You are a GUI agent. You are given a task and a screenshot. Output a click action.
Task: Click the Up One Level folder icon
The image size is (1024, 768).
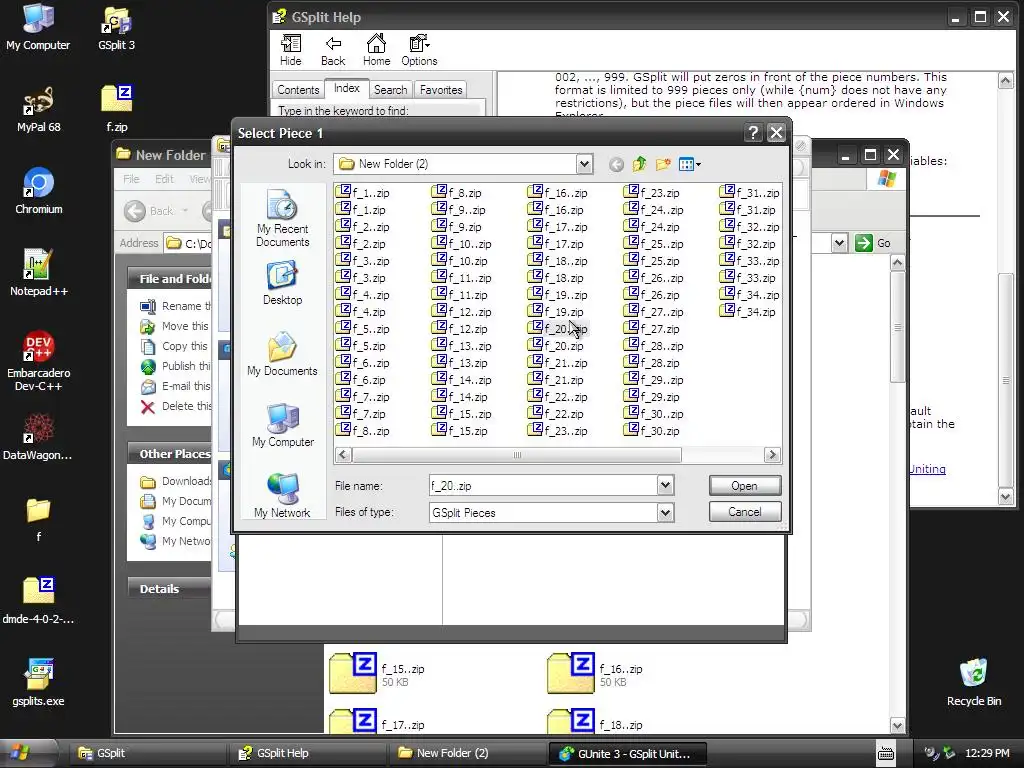coord(639,164)
